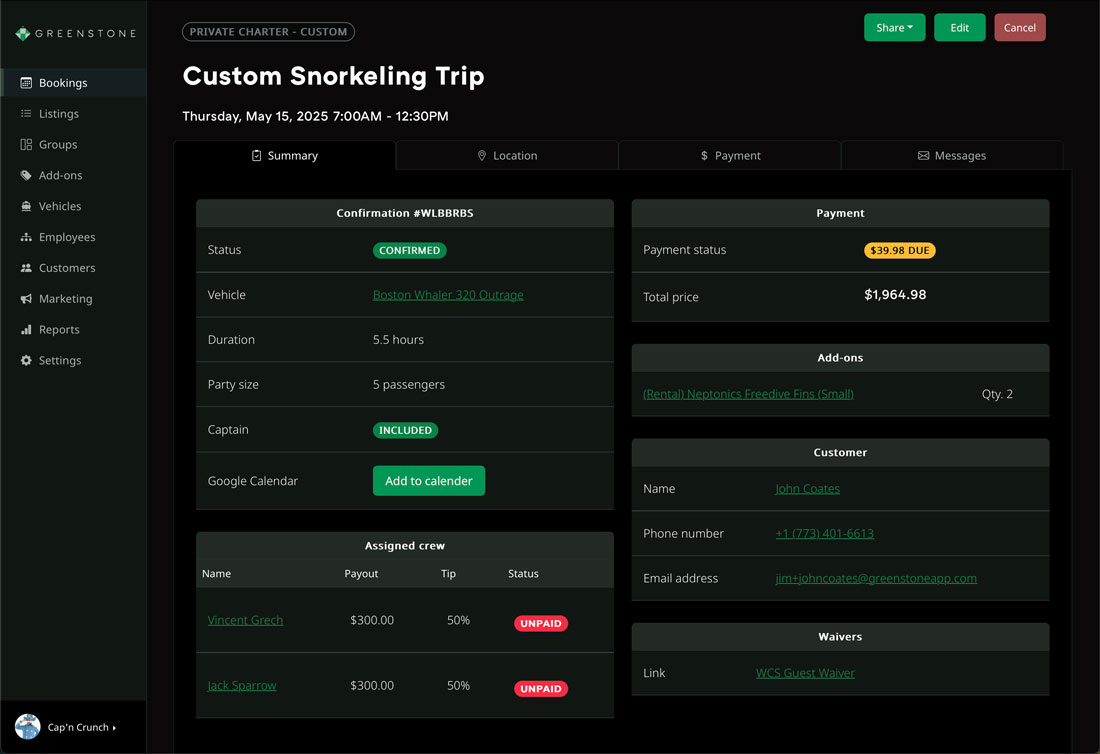Click the Marketing megaphone icon
Screen dimensions: 1100x754
click(26, 299)
